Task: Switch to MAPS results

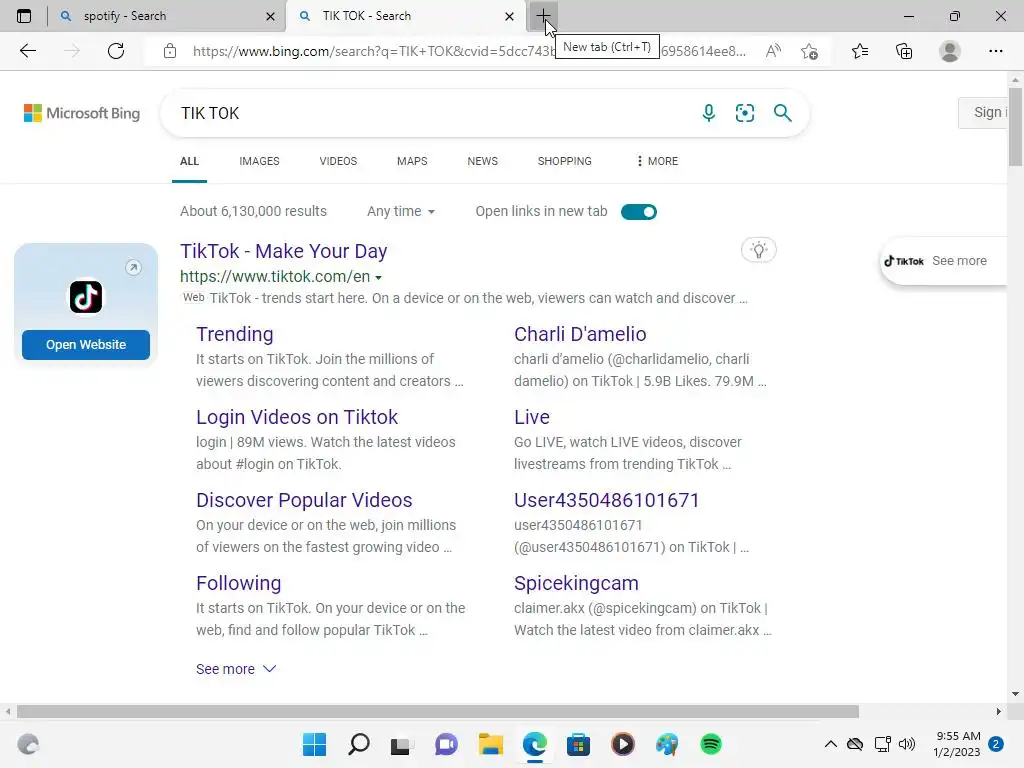Action: [x=412, y=161]
